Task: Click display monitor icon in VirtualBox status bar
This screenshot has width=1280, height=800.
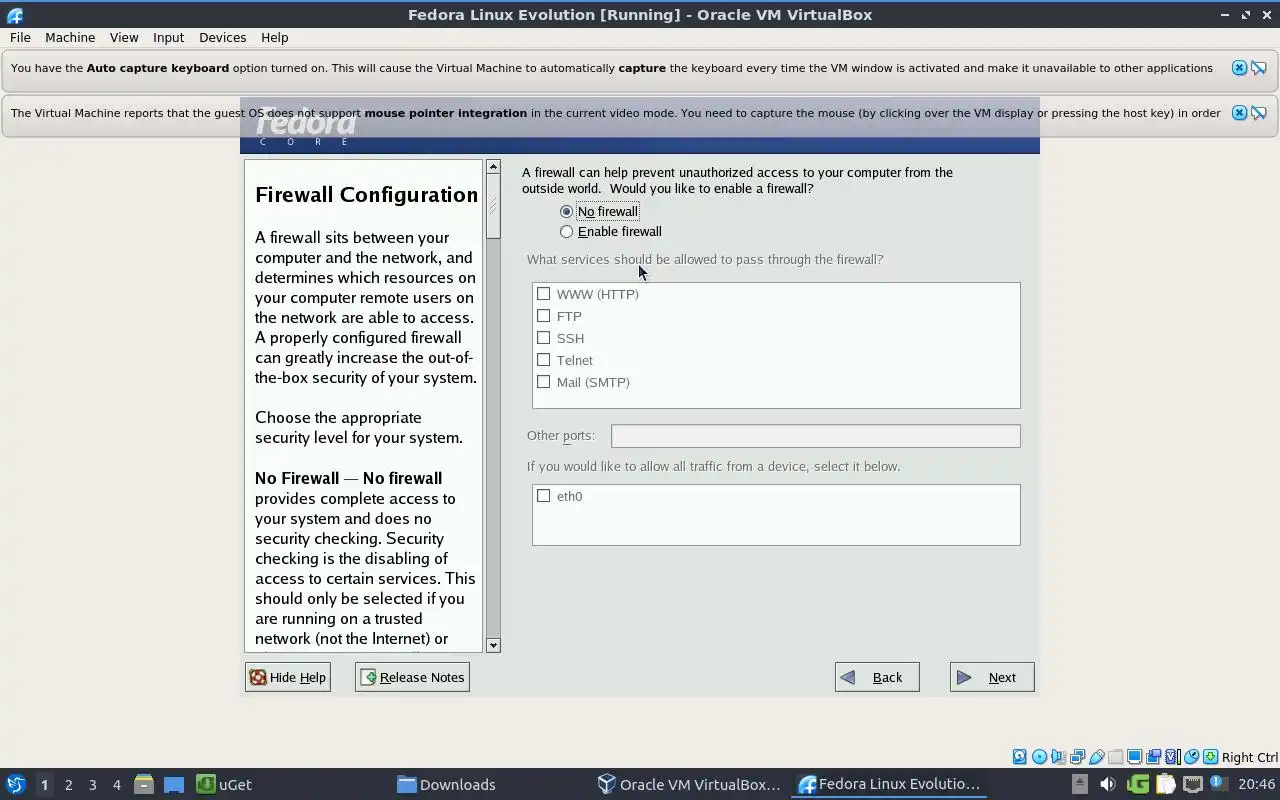Action: [x=1134, y=757]
